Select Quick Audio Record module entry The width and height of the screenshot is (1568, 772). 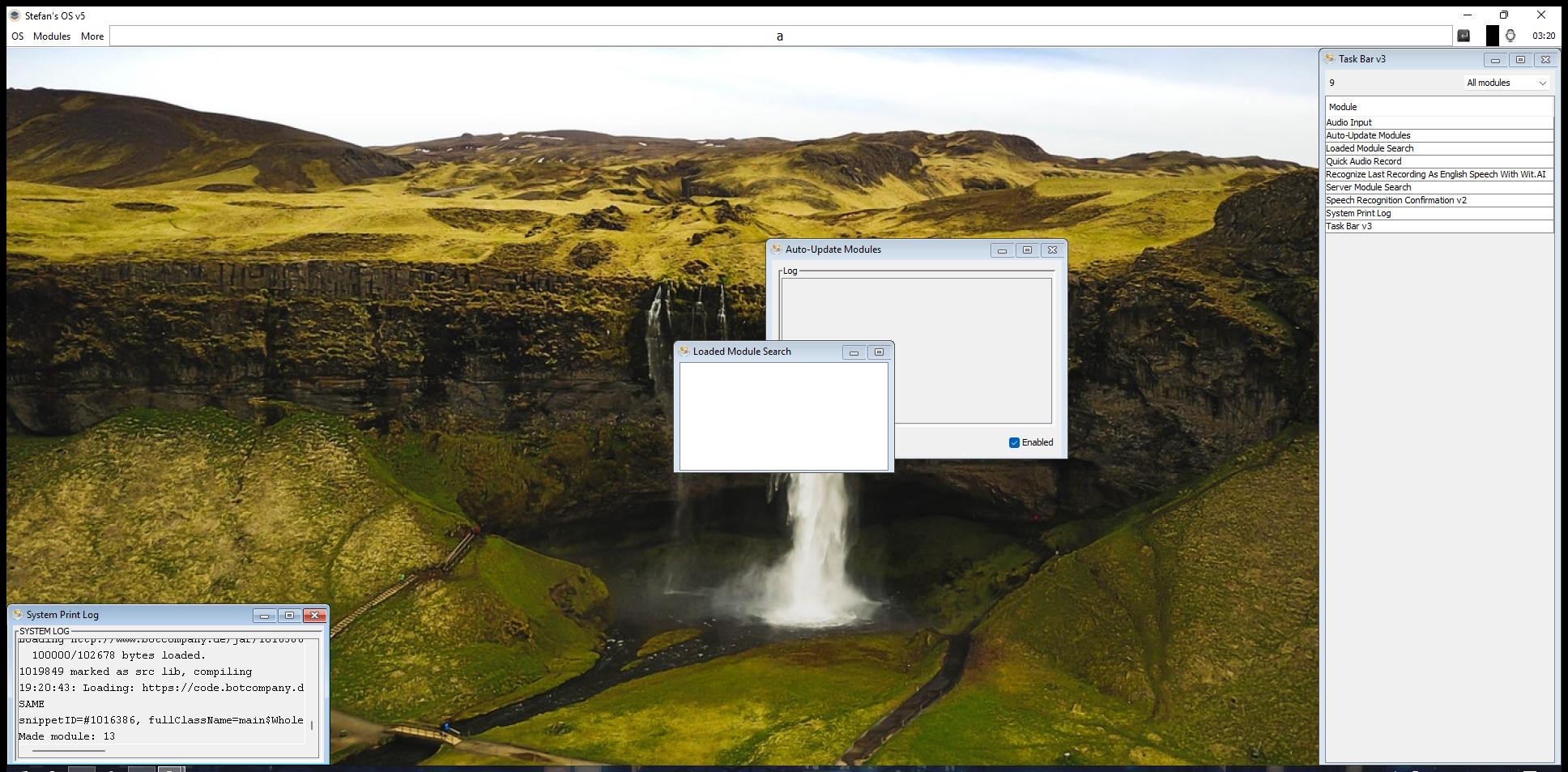pyautogui.click(x=1363, y=161)
